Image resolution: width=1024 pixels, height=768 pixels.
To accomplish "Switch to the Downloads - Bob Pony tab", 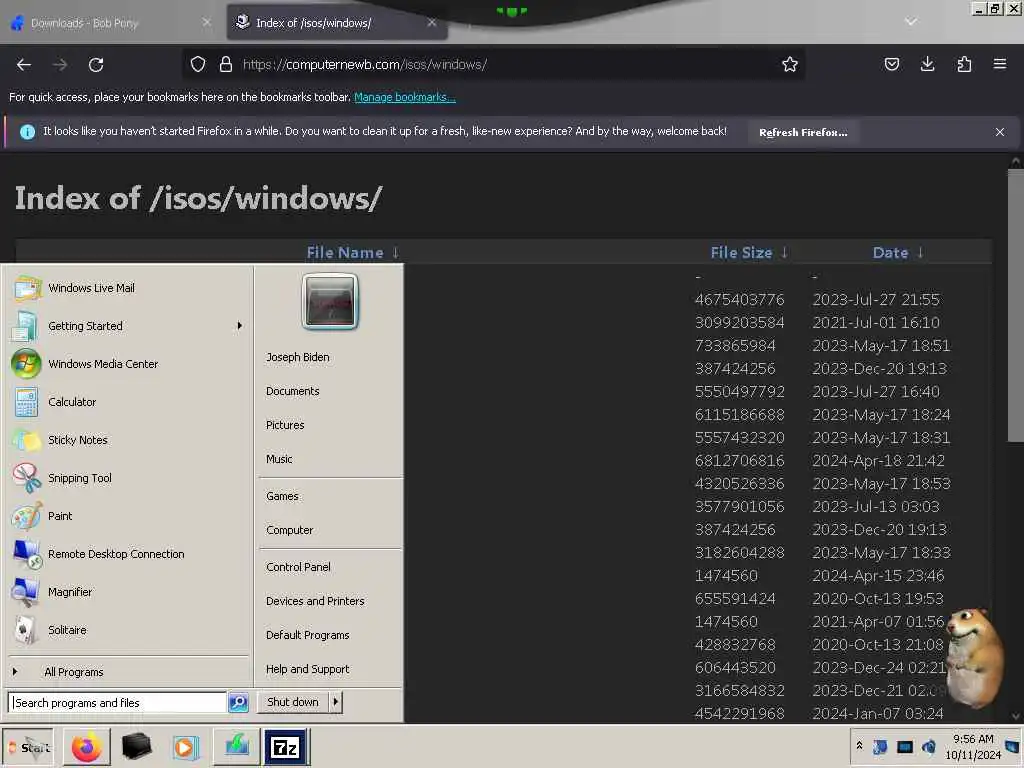I will click(x=108, y=23).
